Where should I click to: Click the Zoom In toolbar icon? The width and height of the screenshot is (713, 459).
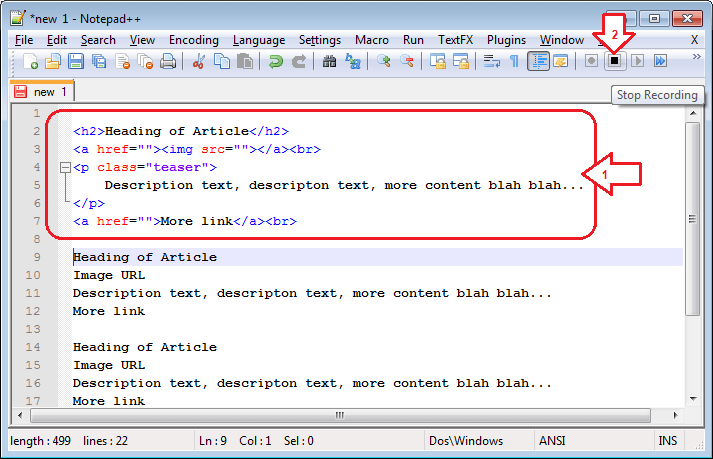tap(384, 62)
